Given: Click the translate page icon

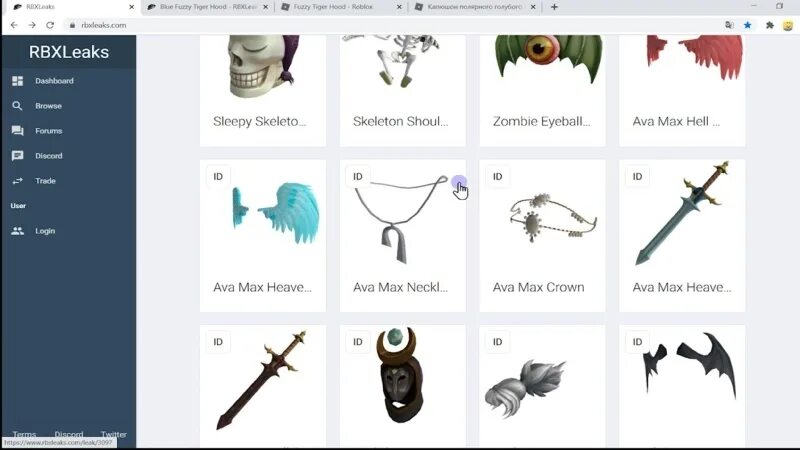Looking at the screenshot, I should pos(729,25).
